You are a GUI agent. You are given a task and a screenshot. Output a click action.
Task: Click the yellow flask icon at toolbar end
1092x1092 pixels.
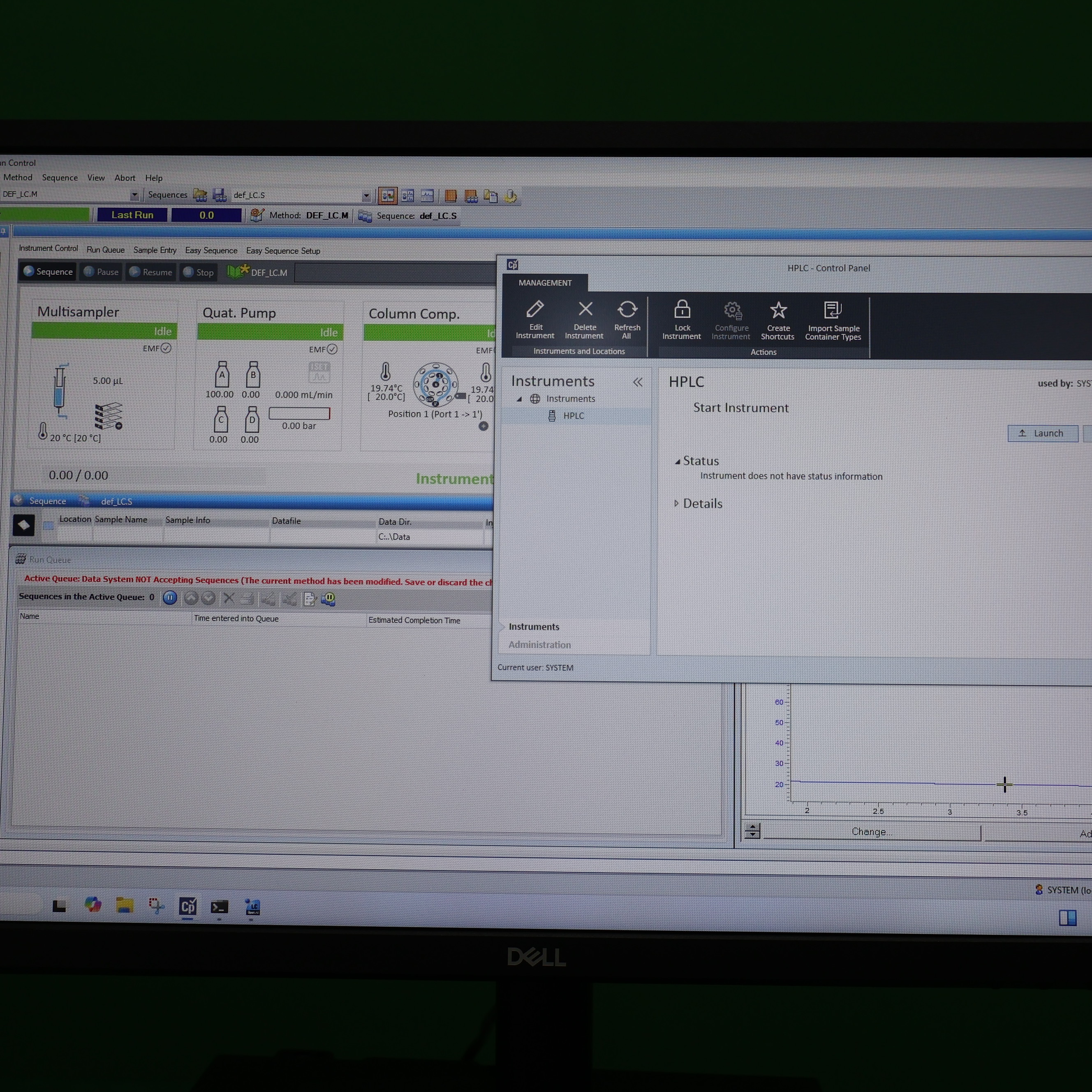pyautogui.click(x=510, y=197)
